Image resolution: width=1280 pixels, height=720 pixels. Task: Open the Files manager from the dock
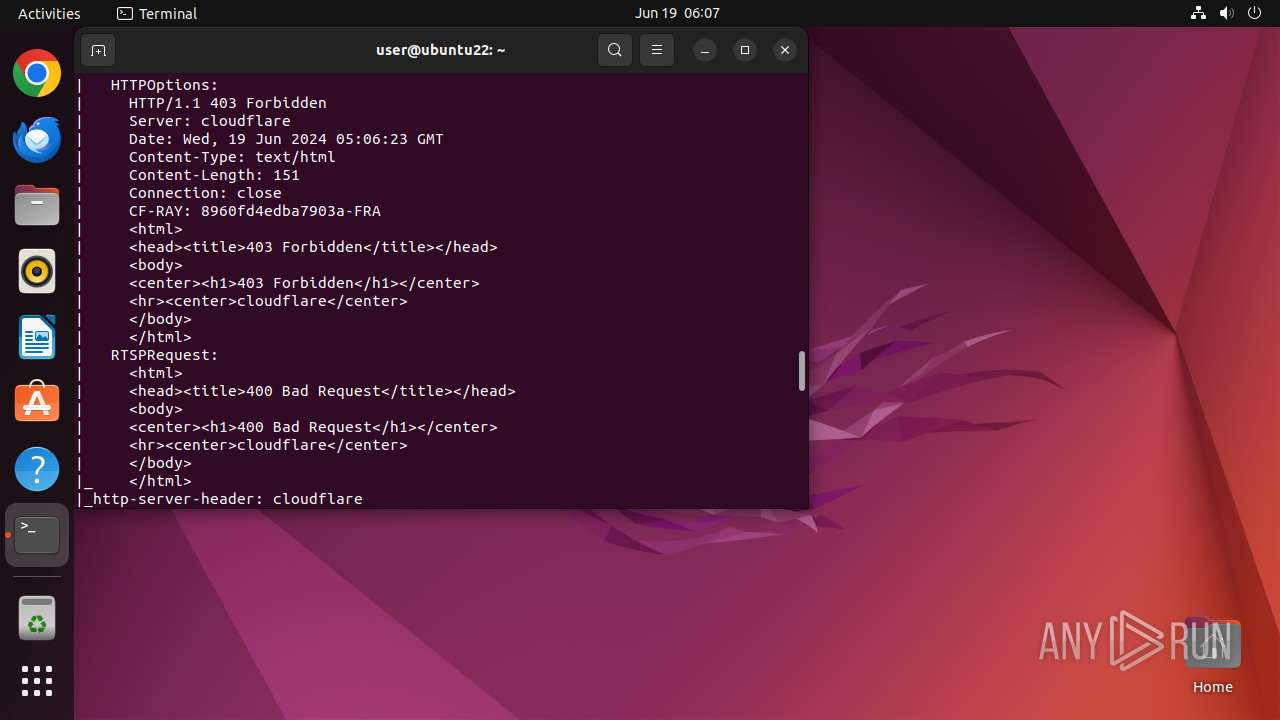(x=37, y=205)
